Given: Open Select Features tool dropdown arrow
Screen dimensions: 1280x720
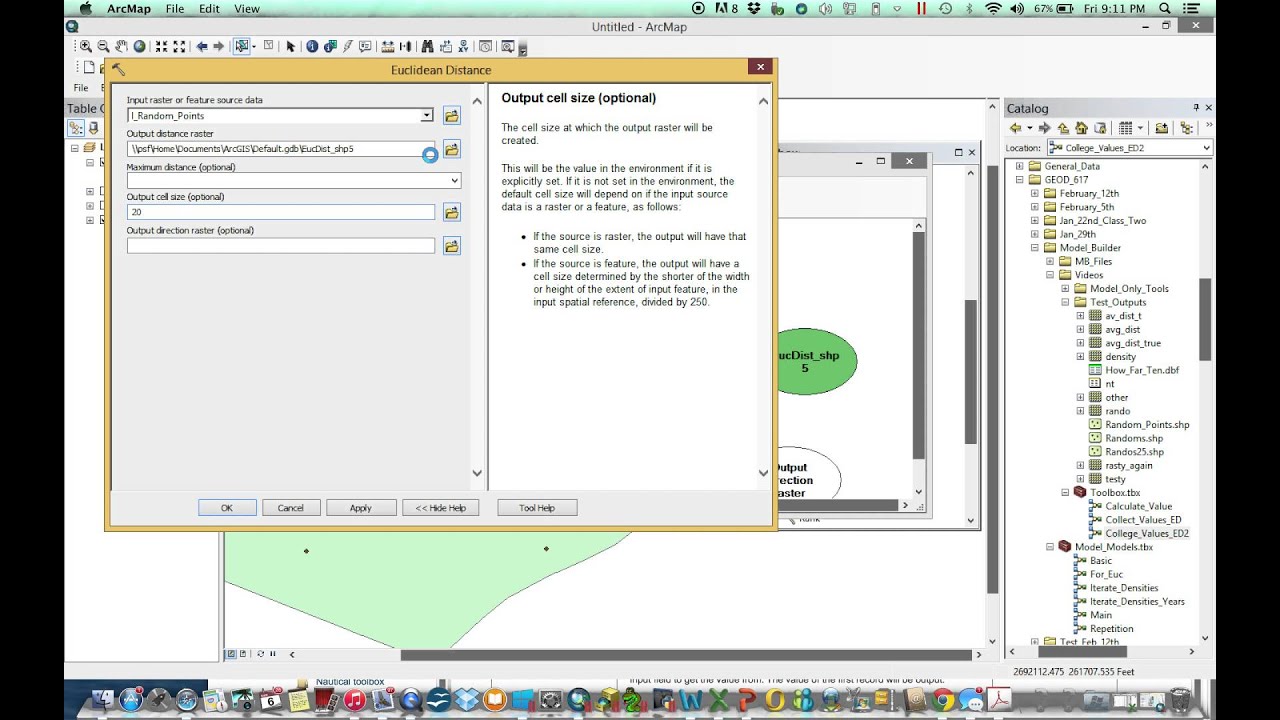Looking at the screenshot, I should (254, 46).
